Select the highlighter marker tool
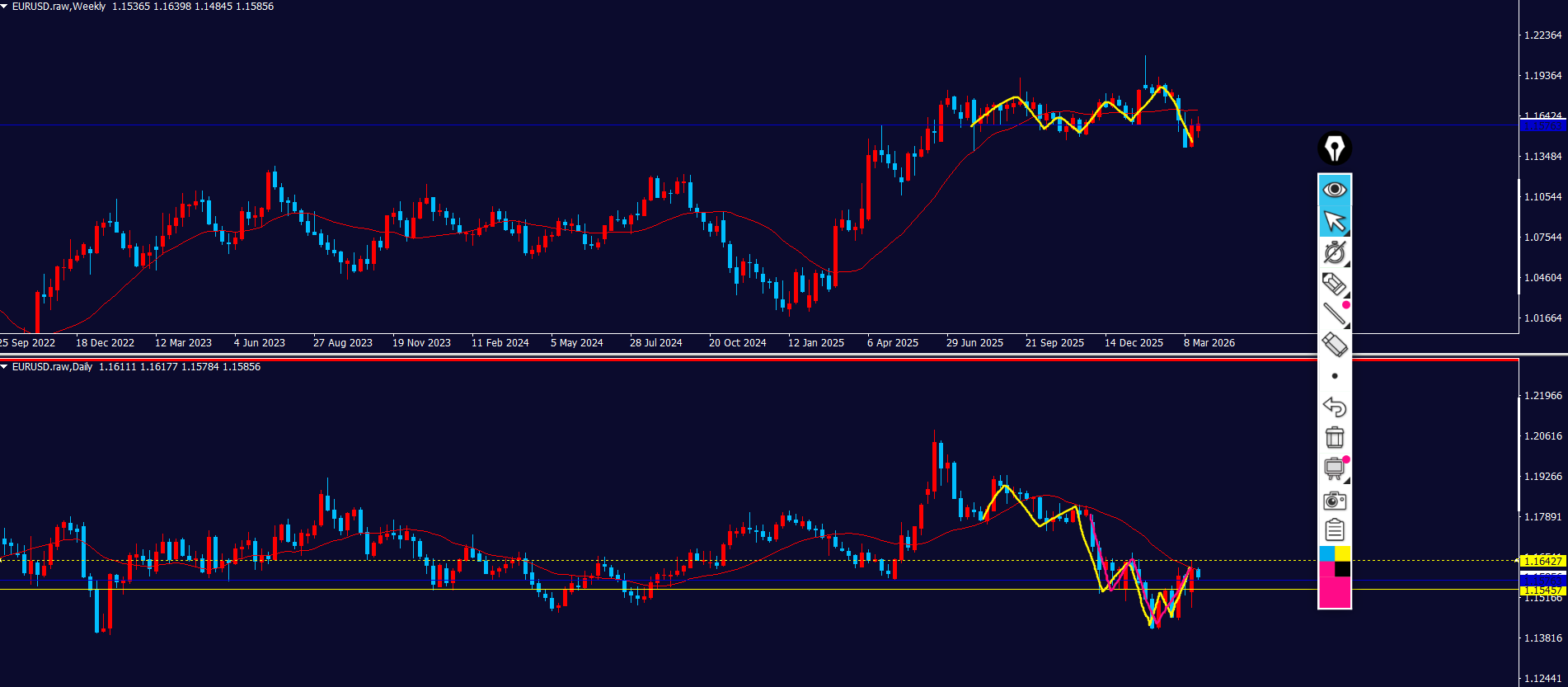The height and width of the screenshot is (687, 1568). [x=1334, y=284]
